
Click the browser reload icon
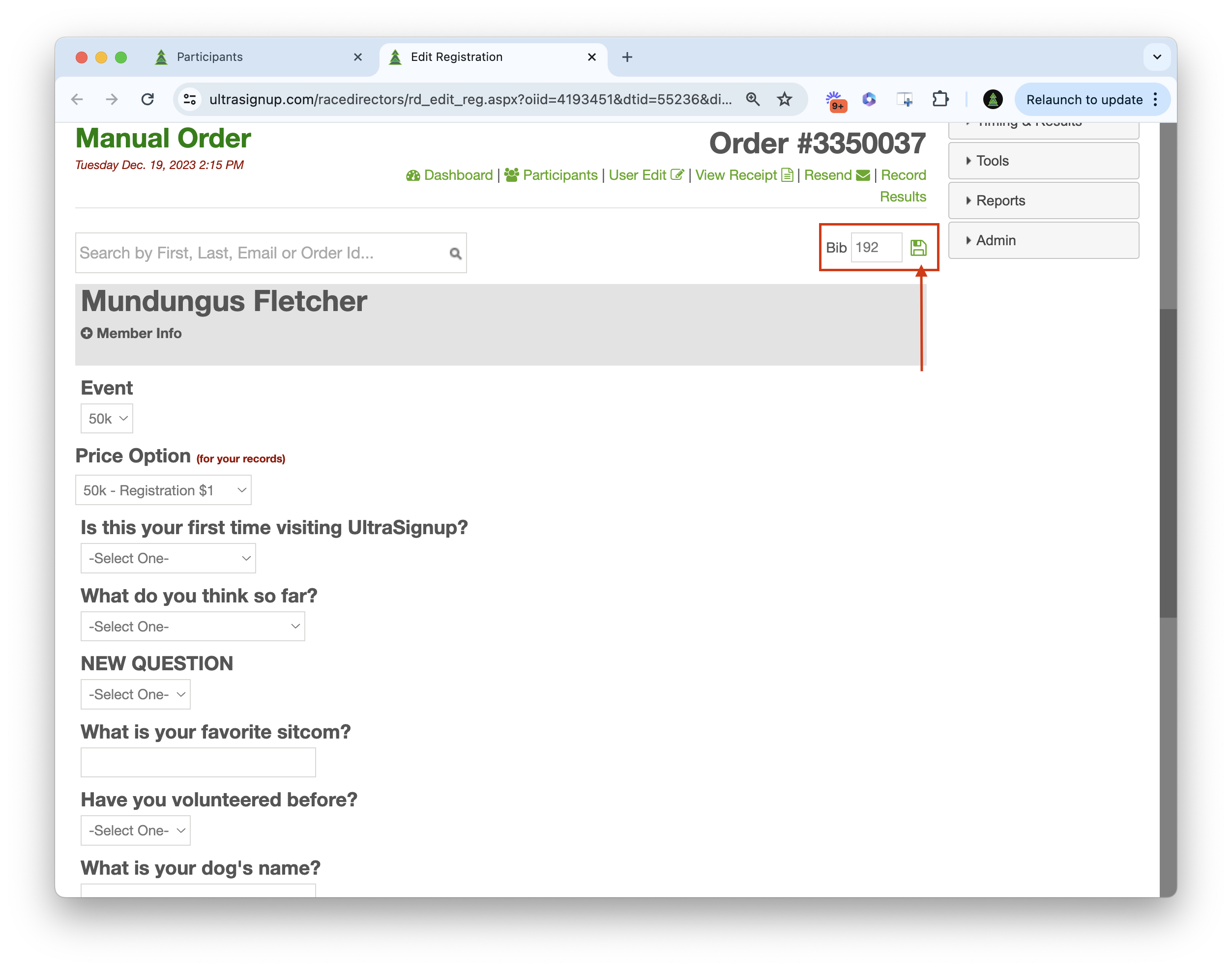[x=148, y=99]
